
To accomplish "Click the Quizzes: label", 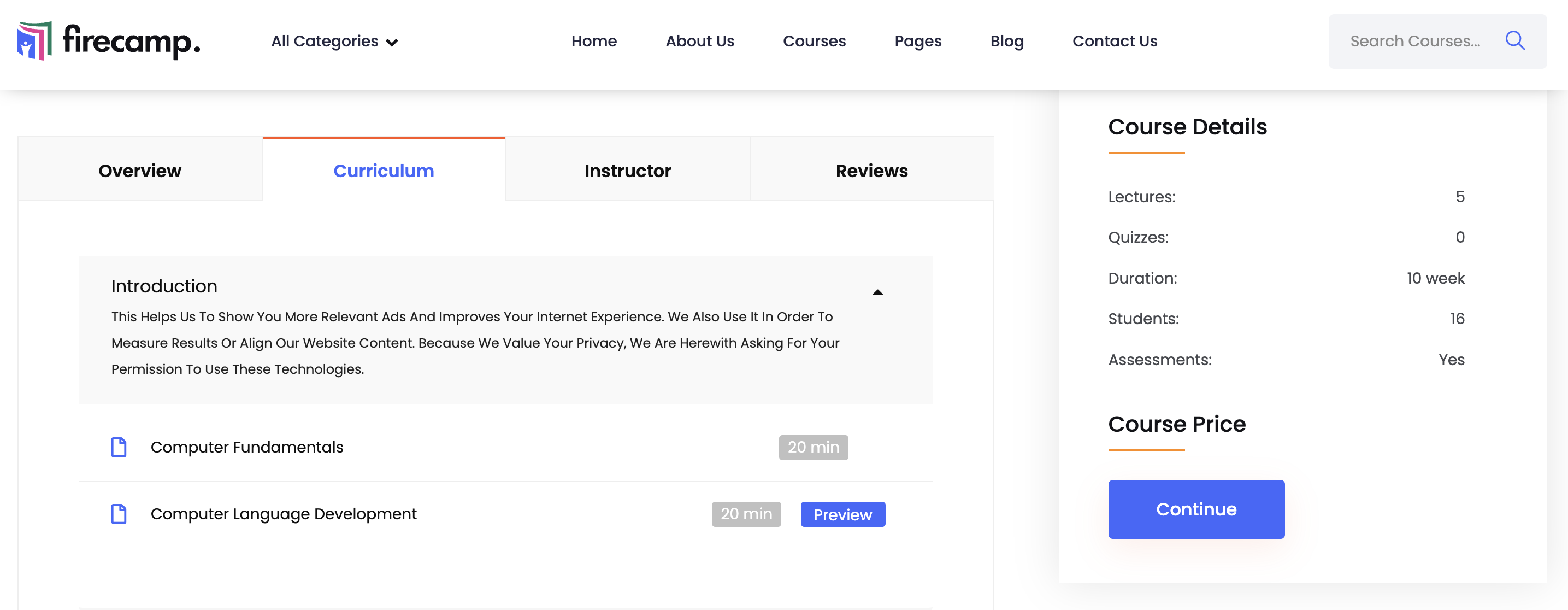I will click(1137, 237).
